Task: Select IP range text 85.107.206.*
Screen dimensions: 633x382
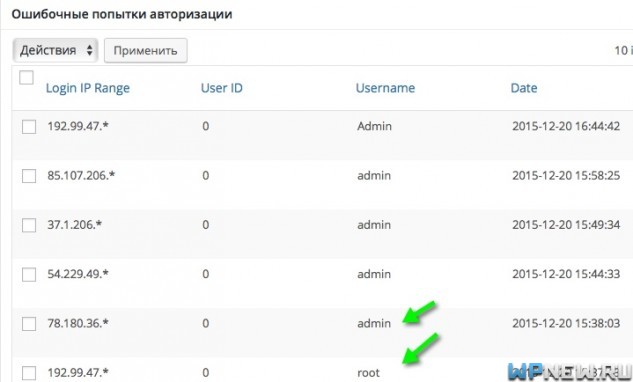Action: click(81, 176)
